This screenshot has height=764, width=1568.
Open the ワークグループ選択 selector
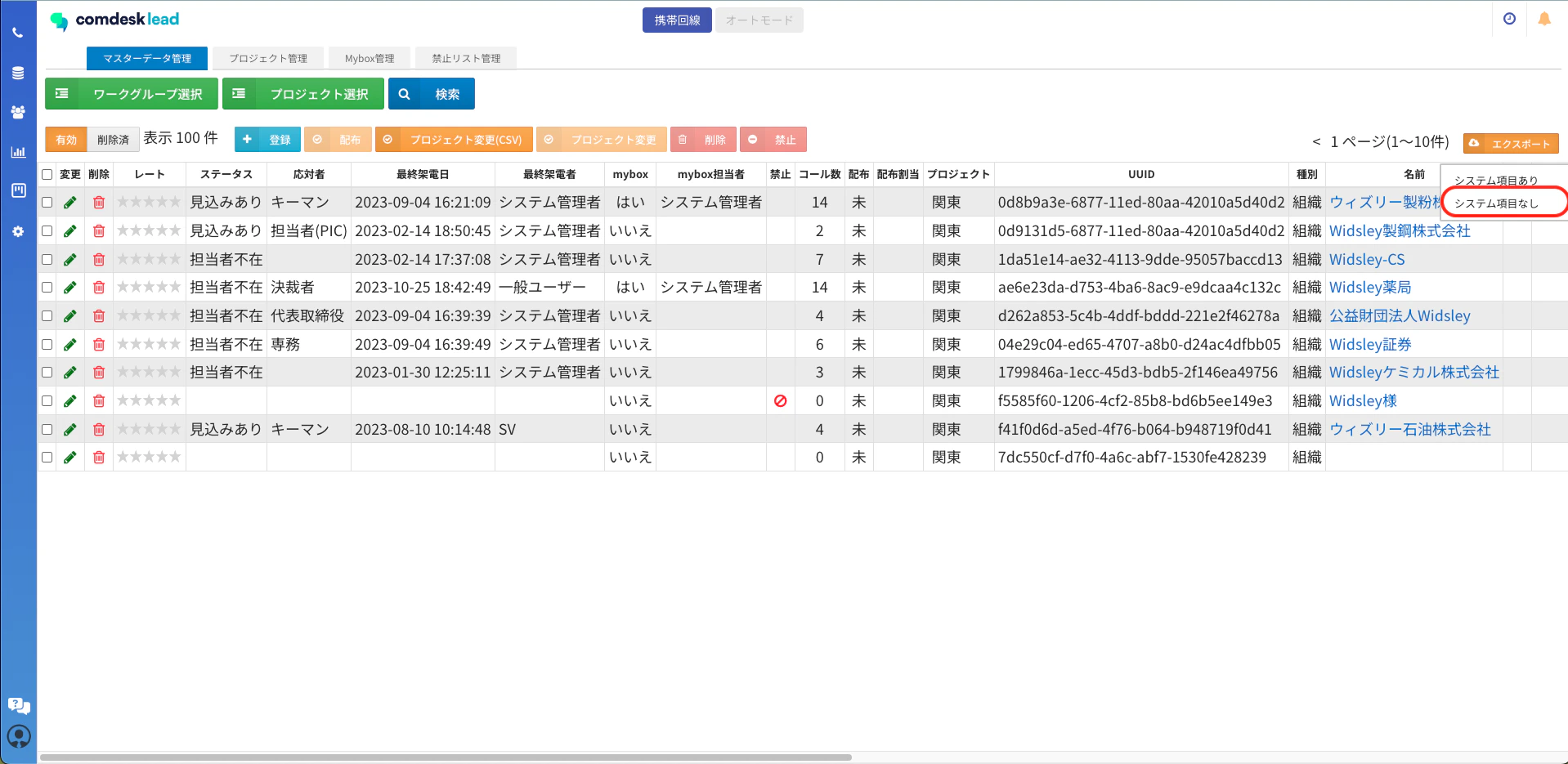click(x=132, y=94)
